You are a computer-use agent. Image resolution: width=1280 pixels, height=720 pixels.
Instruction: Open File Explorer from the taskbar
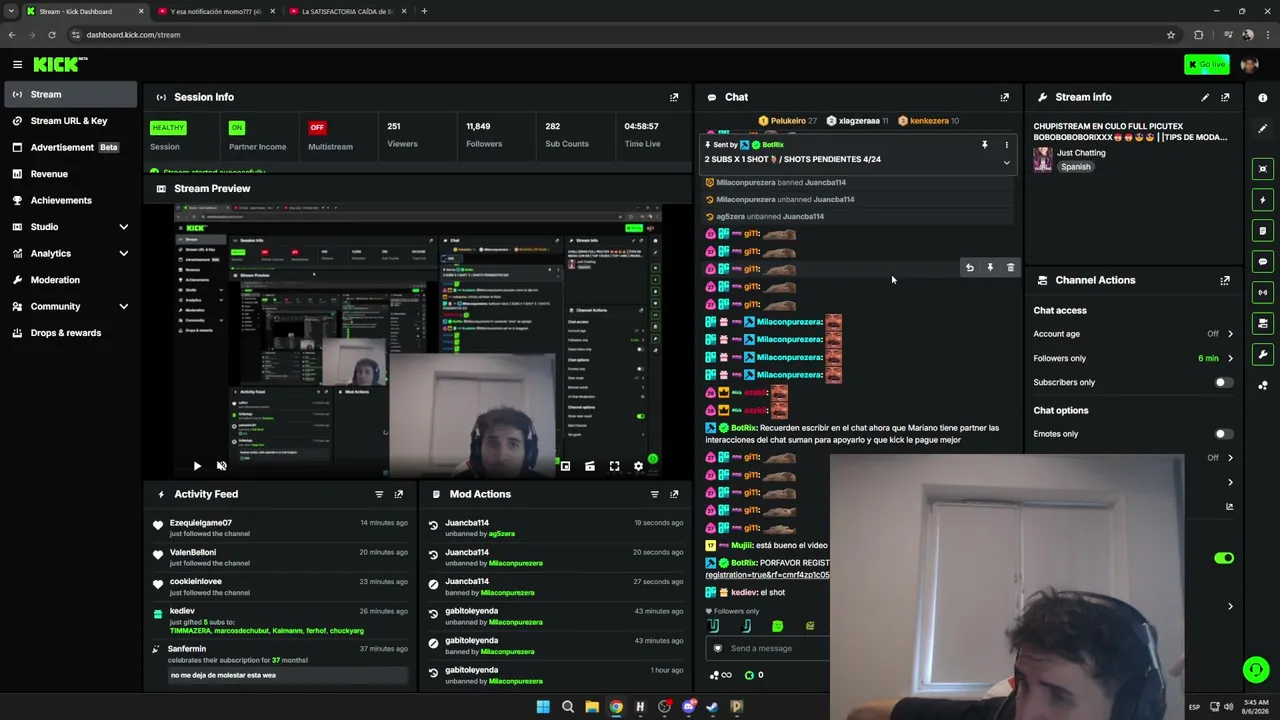coord(592,707)
